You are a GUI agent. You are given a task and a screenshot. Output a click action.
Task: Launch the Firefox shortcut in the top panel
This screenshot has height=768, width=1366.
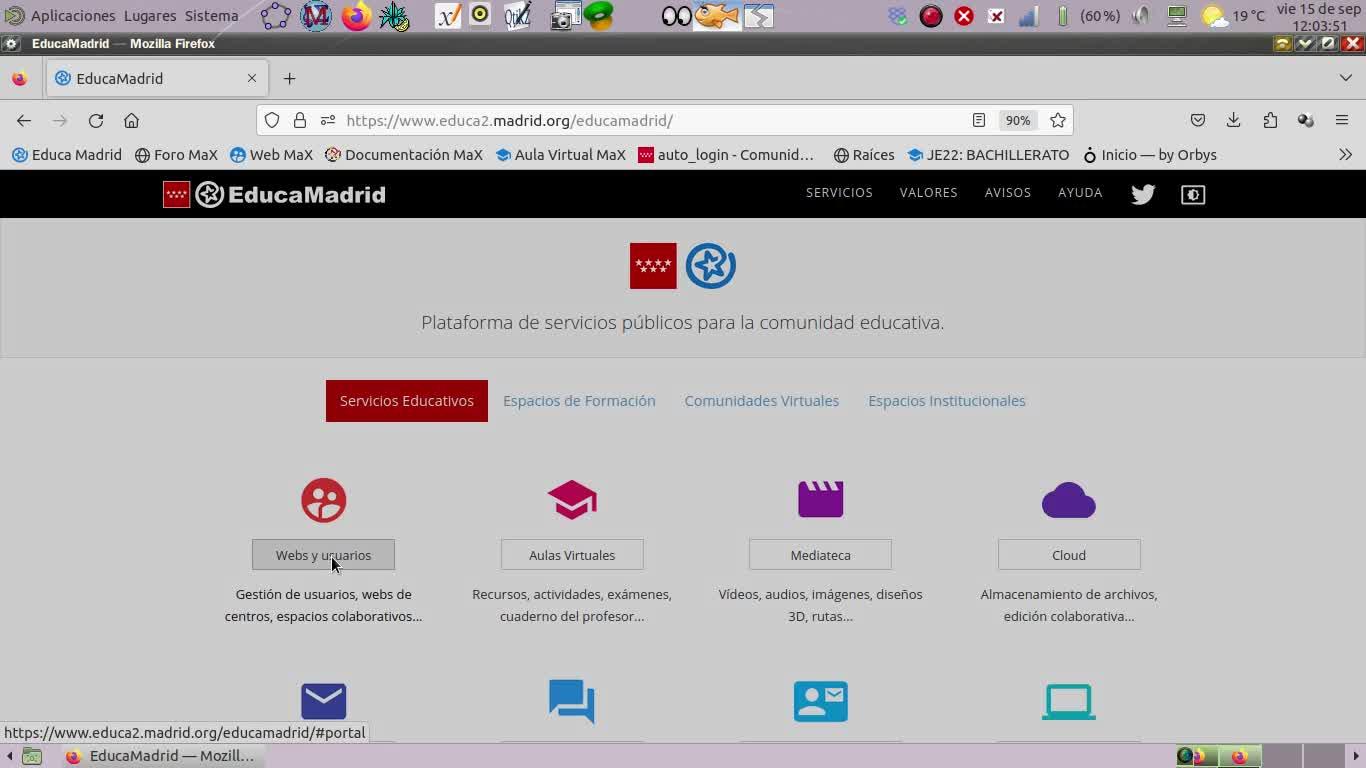point(356,16)
